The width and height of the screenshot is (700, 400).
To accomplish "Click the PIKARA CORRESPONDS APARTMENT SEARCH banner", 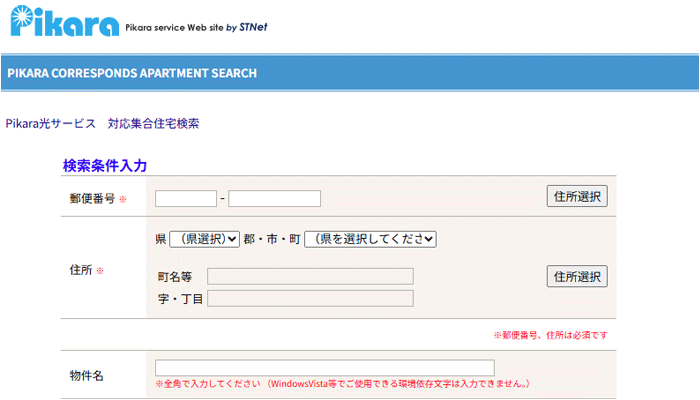I will tap(132, 73).
